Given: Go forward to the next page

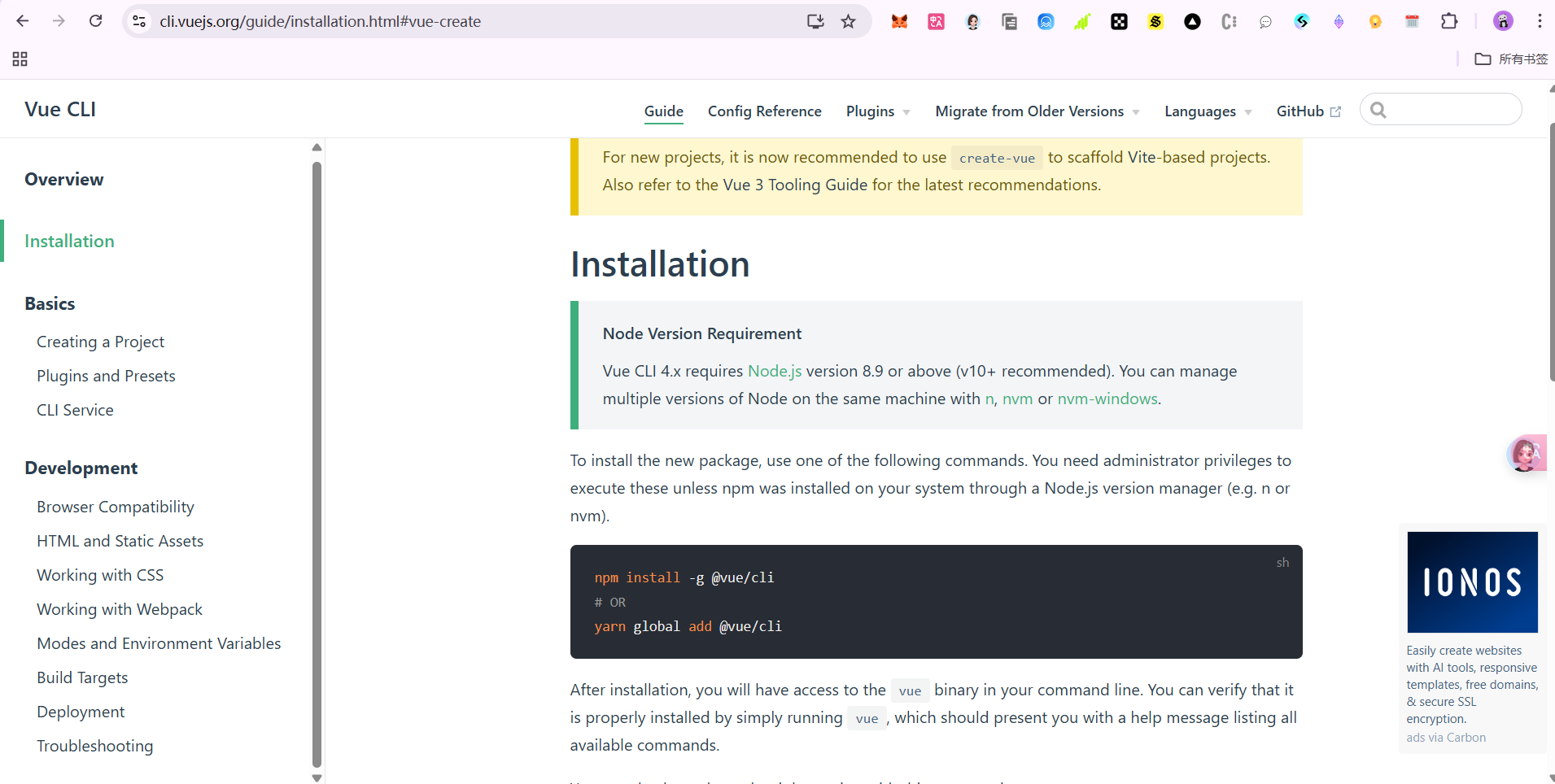Looking at the screenshot, I should pos(59,21).
